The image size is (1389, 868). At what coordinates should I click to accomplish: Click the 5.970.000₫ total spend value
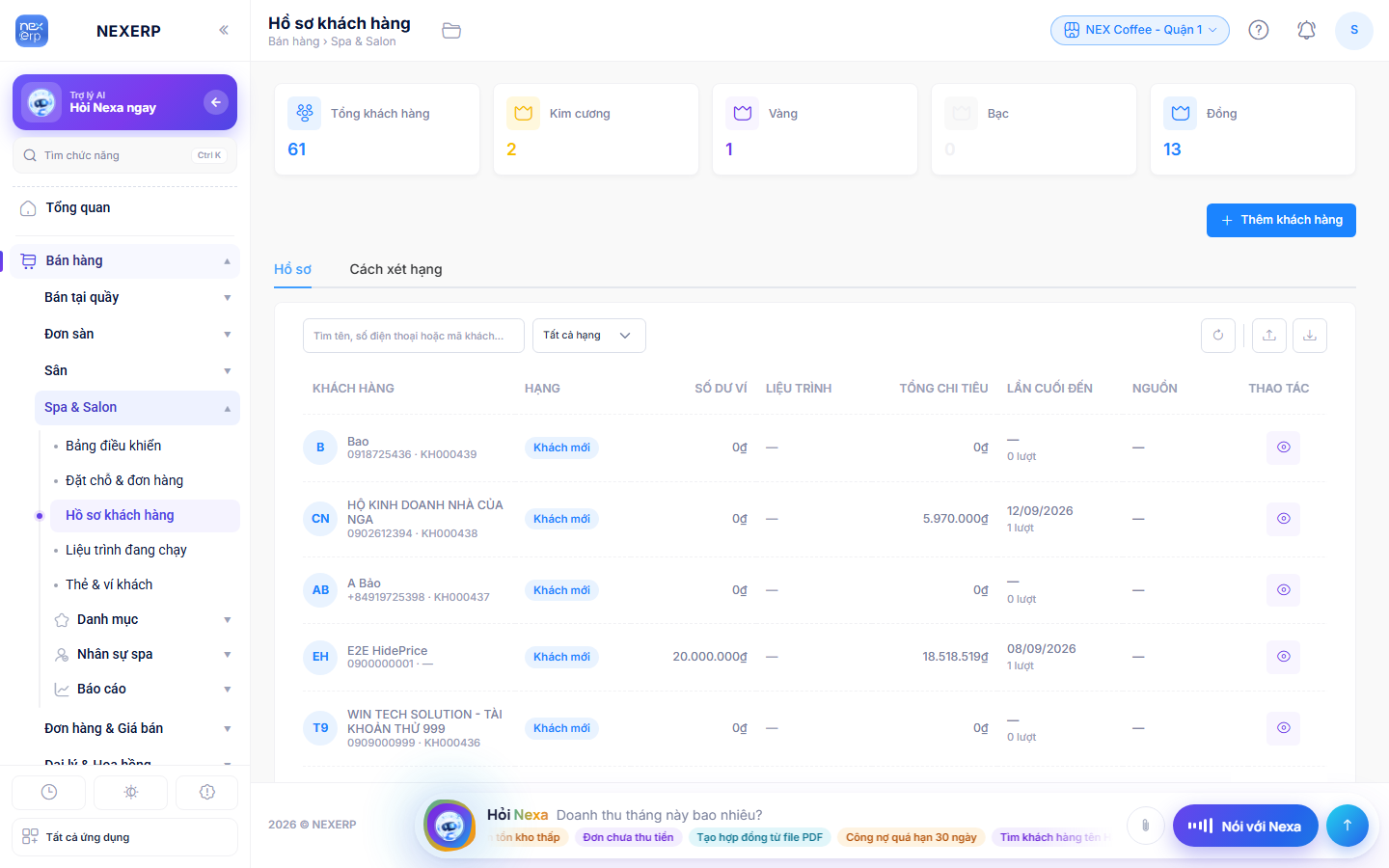(955, 519)
